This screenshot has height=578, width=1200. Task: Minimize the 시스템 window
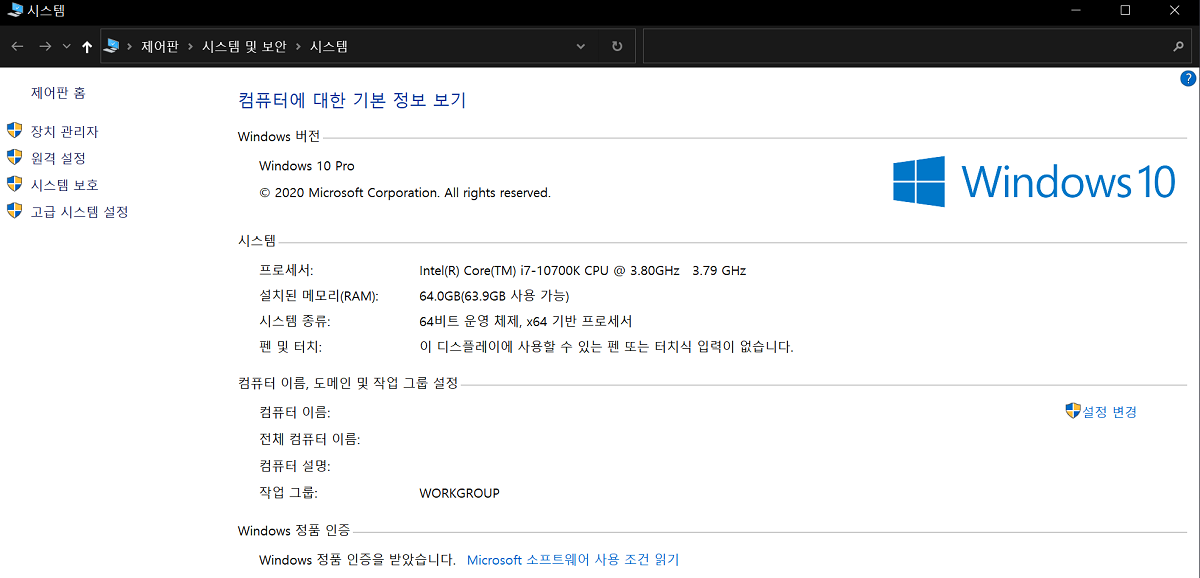[x=1078, y=10]
